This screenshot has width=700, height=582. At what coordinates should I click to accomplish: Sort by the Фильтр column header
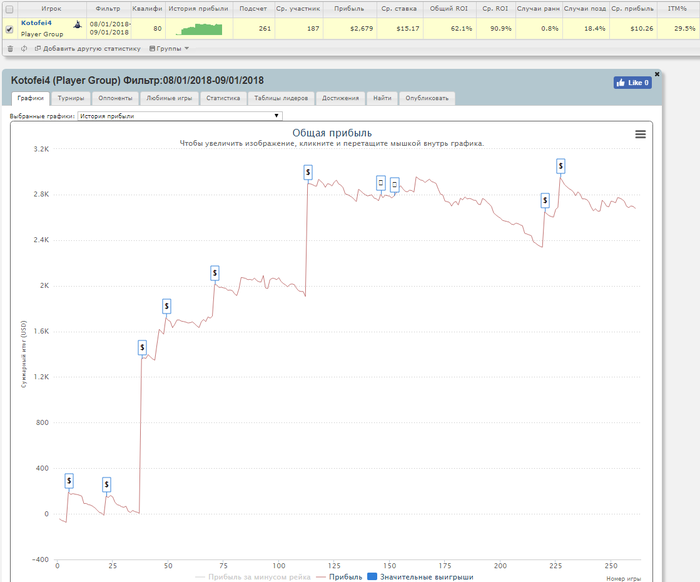pos(108,8)
